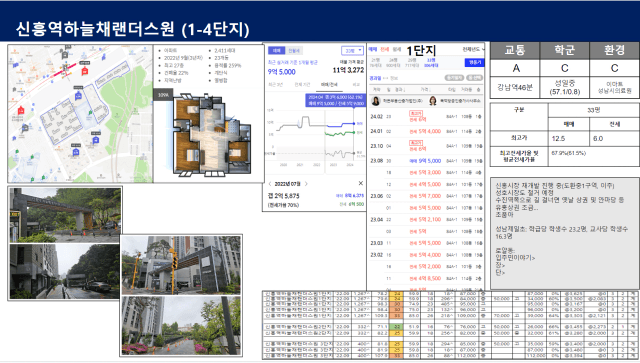Click the blue data point on price chart
This screenshot has width=640, height=363.
353,123
